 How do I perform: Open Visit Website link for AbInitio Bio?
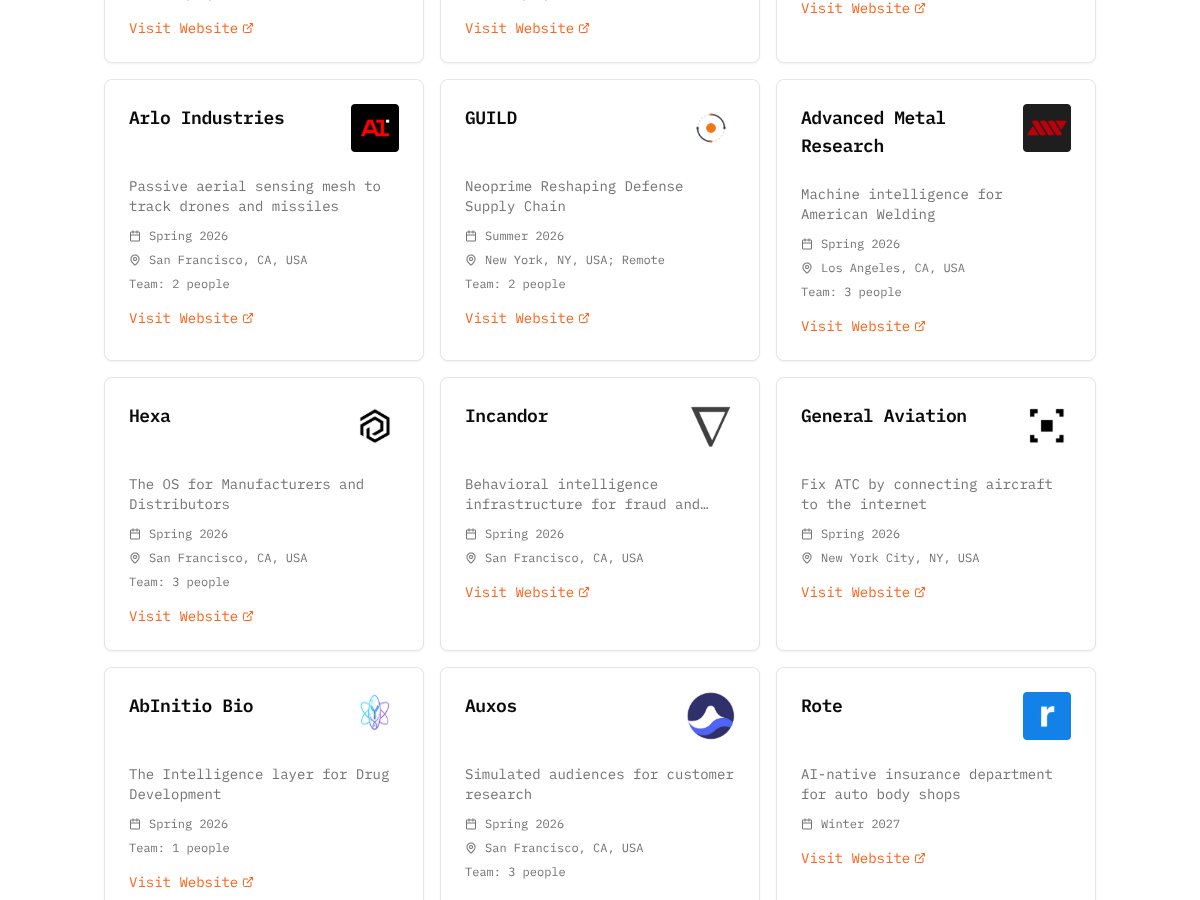(x=191, y=882)
